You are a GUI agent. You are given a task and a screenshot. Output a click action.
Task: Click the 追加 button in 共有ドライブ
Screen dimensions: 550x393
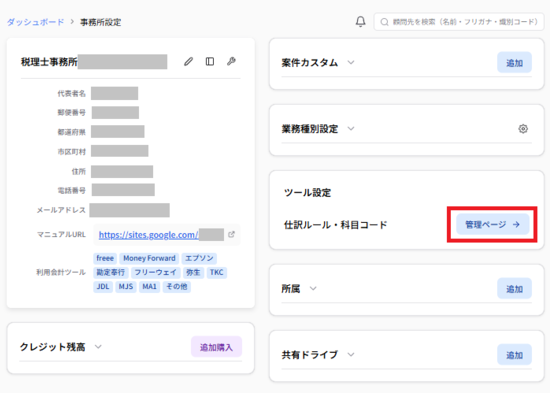tap(514, 355)
